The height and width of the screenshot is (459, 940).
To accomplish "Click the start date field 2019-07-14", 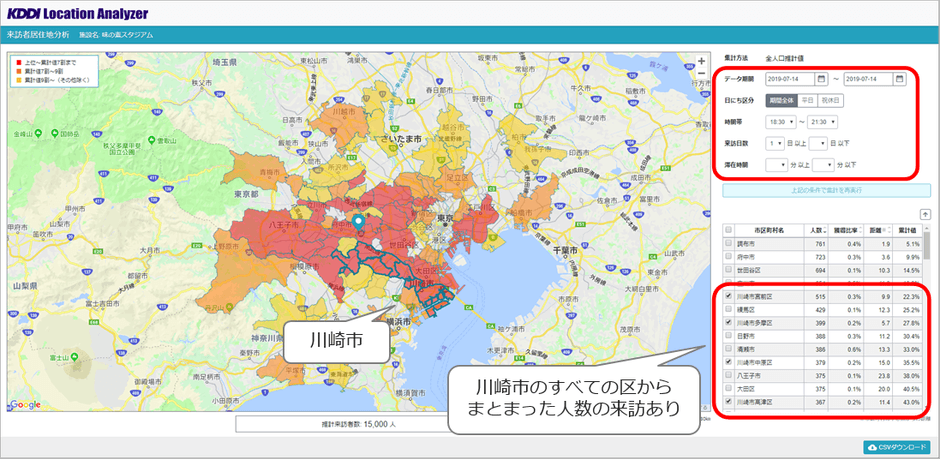I will tap(792, 79).
